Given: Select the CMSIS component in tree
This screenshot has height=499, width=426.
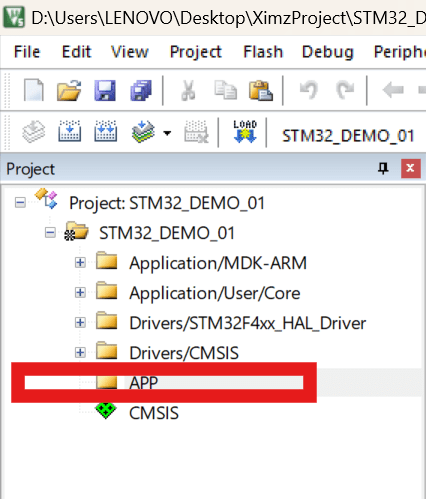Looking at the screenshot, I should click(154, 413).
